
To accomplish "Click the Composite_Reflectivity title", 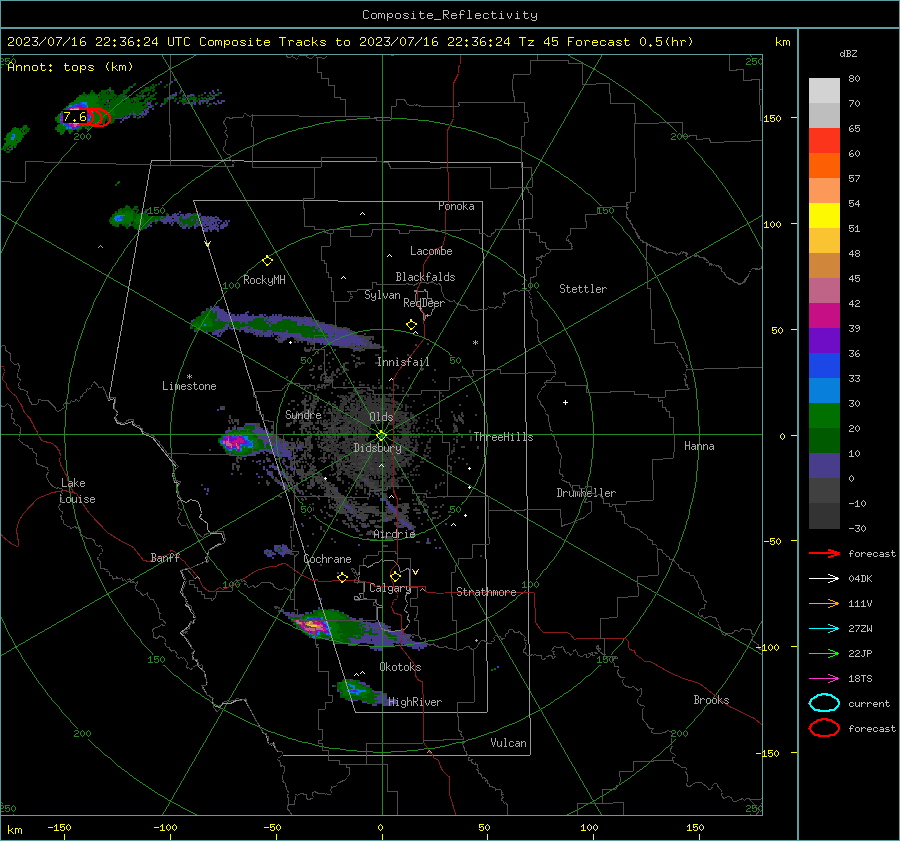I will 449,15.
